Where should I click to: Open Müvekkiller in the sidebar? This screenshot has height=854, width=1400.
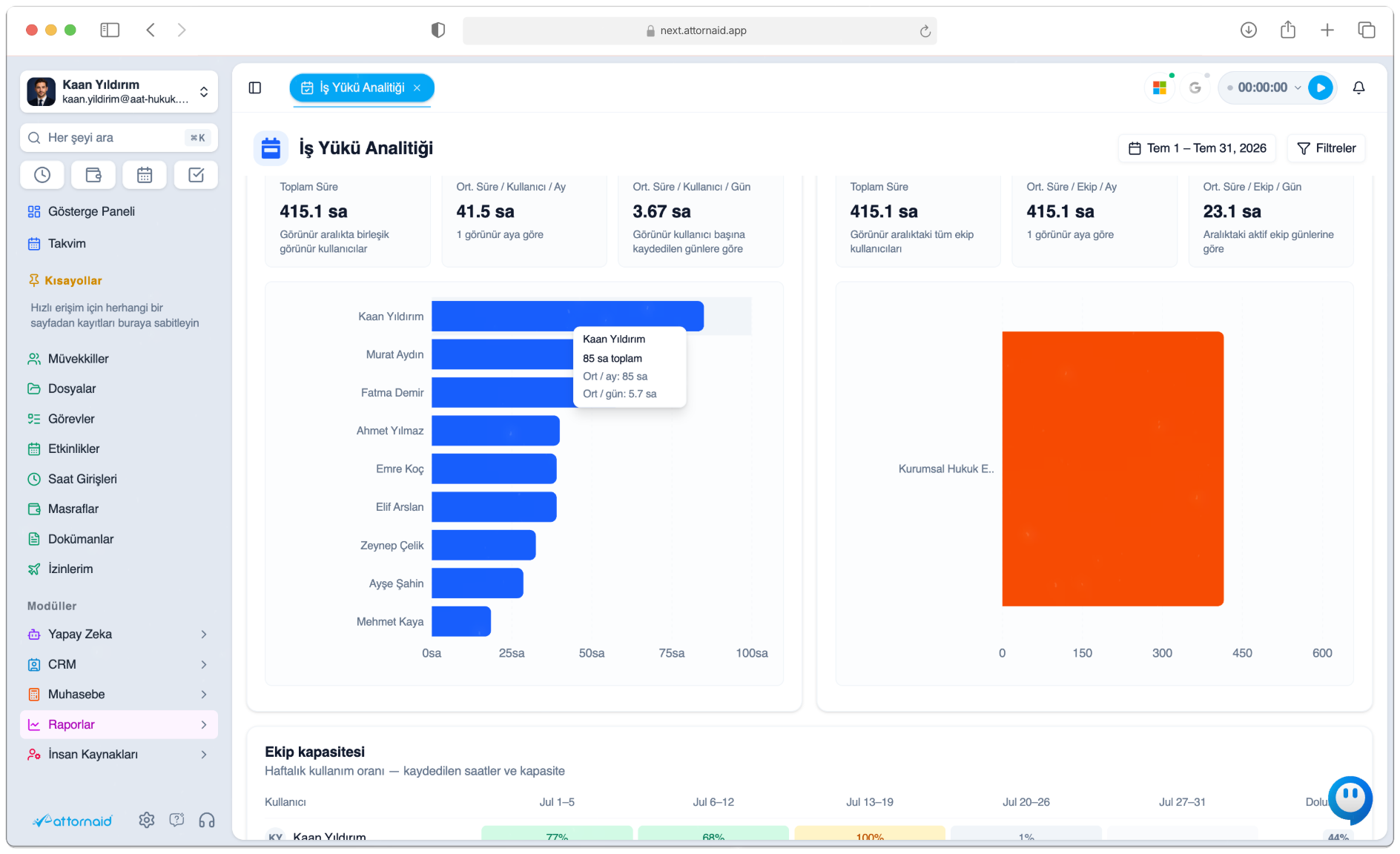click(119, 359)
